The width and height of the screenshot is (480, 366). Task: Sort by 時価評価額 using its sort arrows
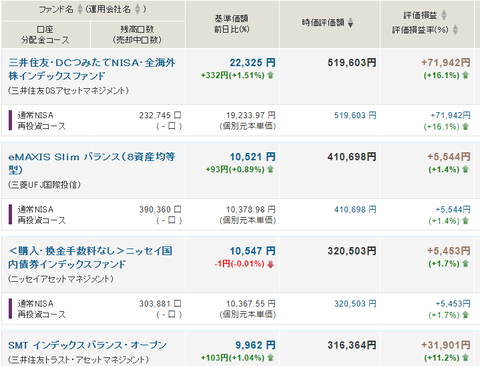(350, 23)
